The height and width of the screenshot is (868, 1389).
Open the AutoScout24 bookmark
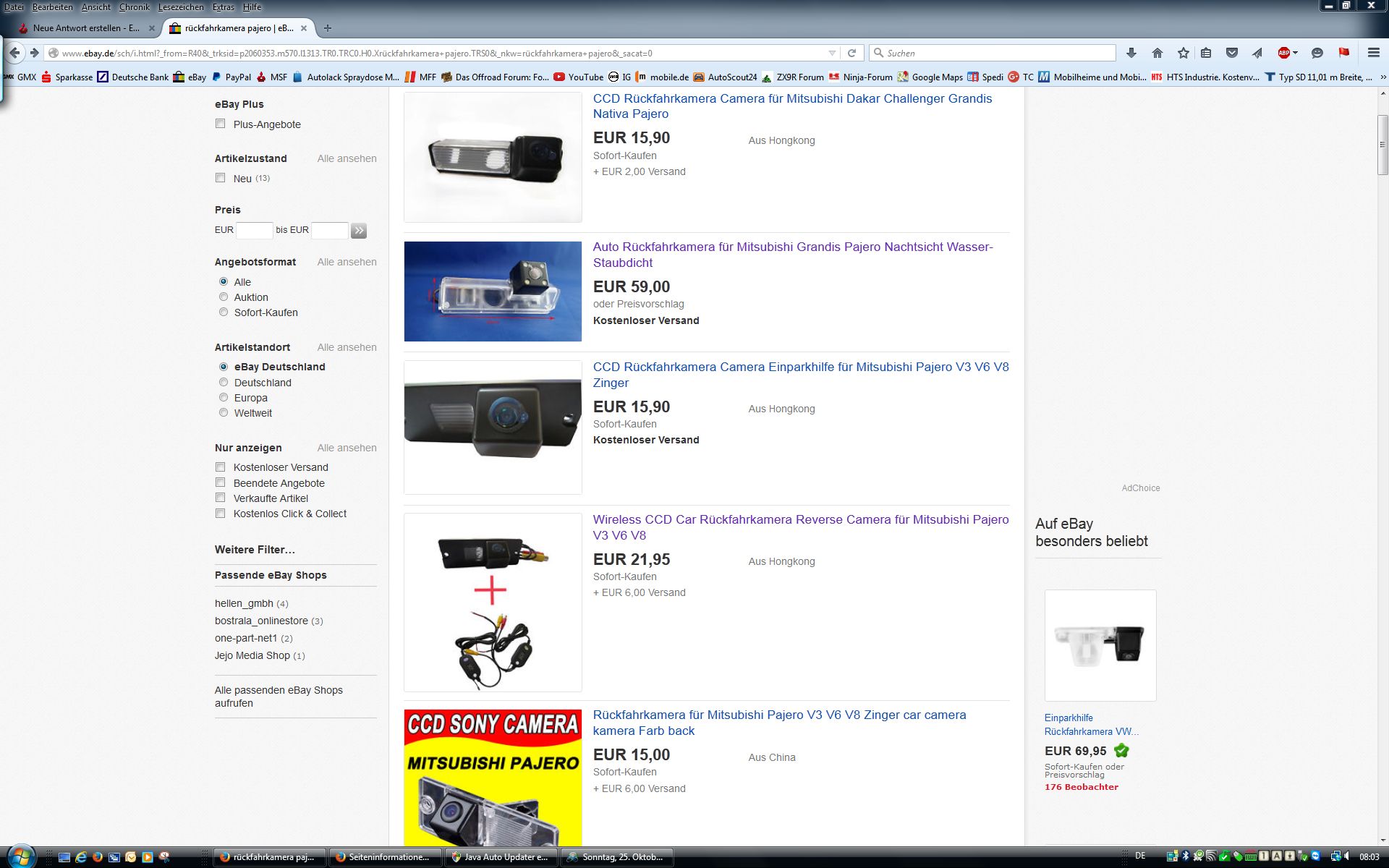pos(725,77)
